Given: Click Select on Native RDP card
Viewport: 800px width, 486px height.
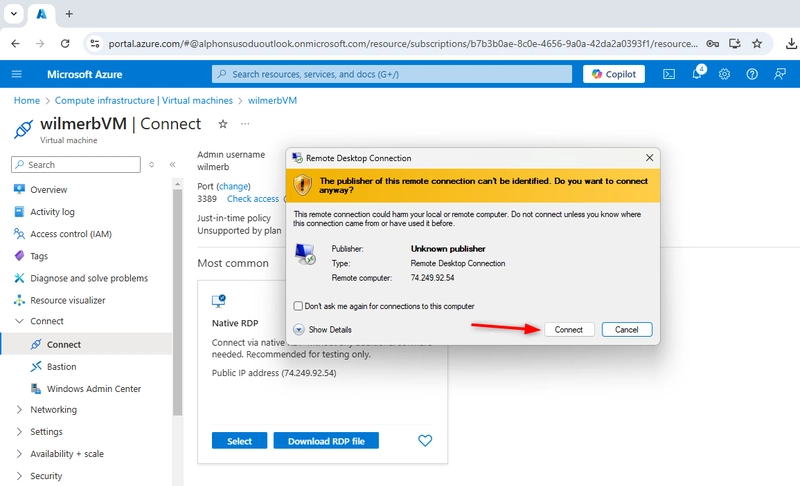Looking at the screenshot, I should pos(239,441).
